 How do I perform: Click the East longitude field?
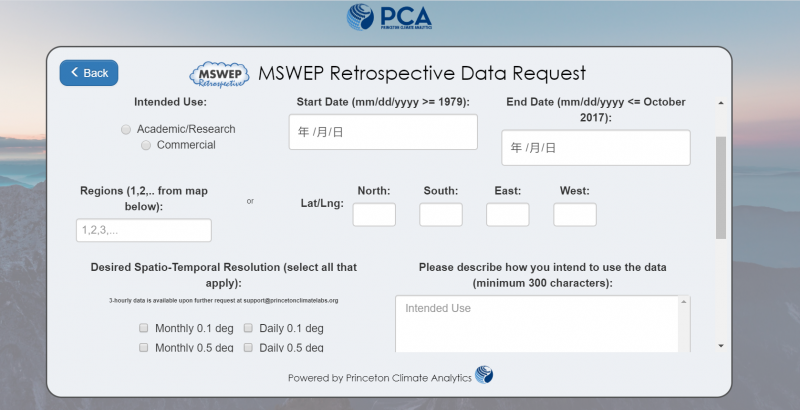(x=508, y=214)
